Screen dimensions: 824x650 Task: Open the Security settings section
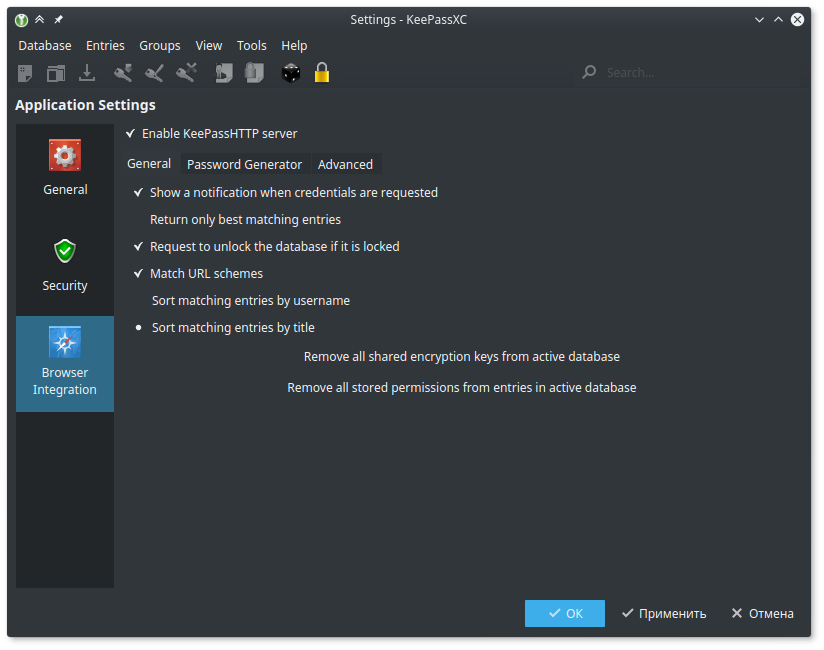(x=65, y=265)
